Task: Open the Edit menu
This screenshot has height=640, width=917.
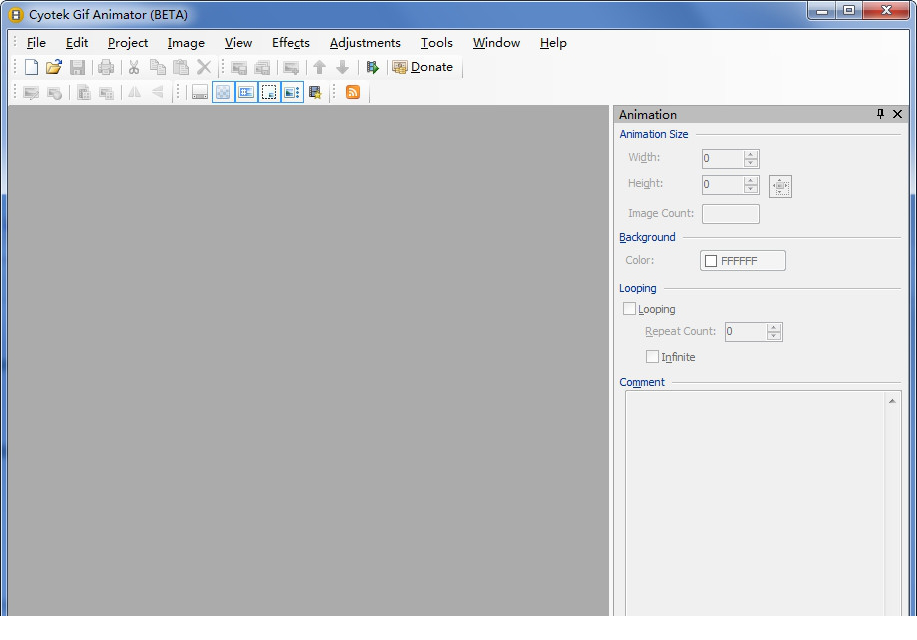Action: (x=77, y=43)
